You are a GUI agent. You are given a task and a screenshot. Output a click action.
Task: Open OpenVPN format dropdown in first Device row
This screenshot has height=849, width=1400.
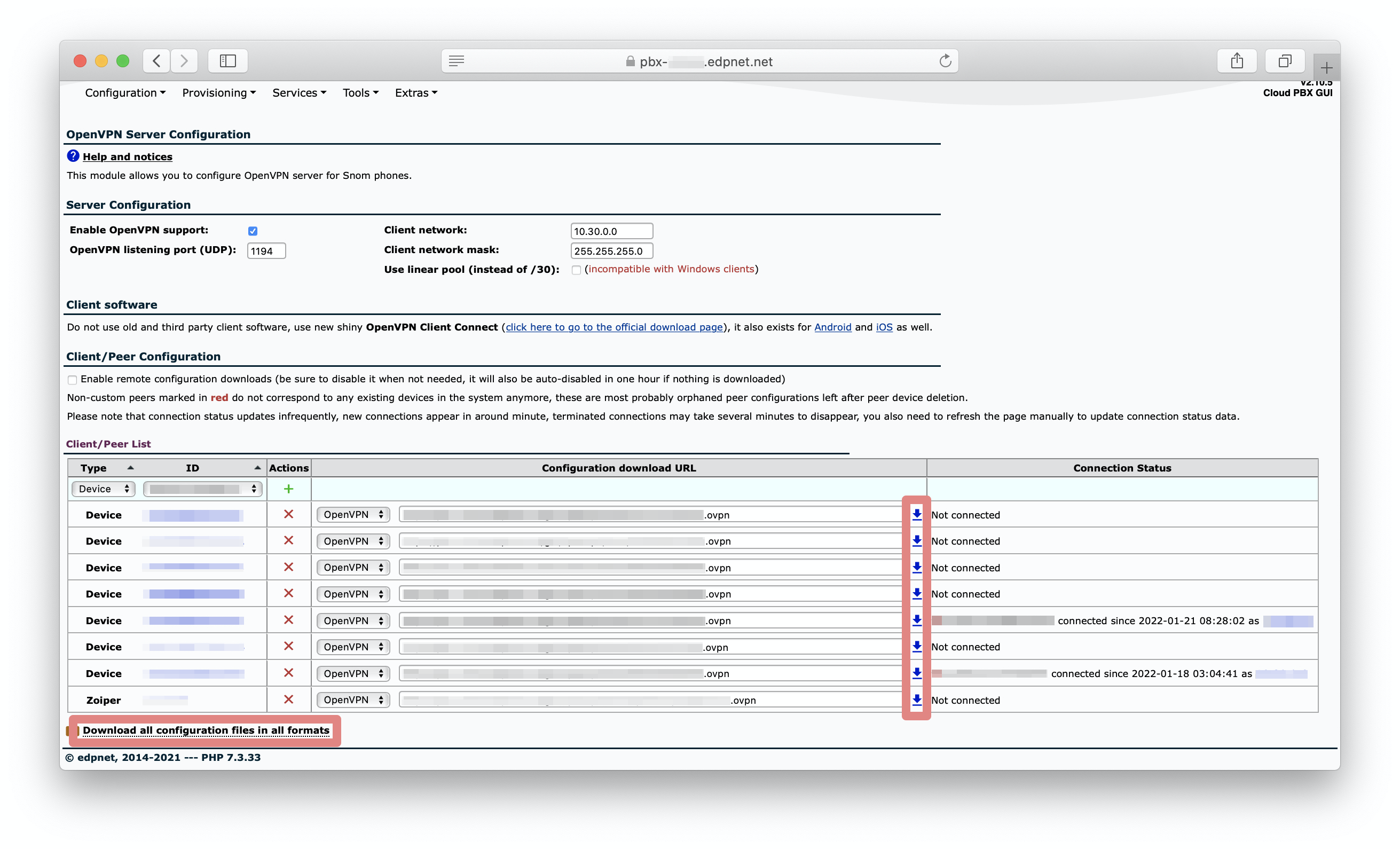(353, 514)
